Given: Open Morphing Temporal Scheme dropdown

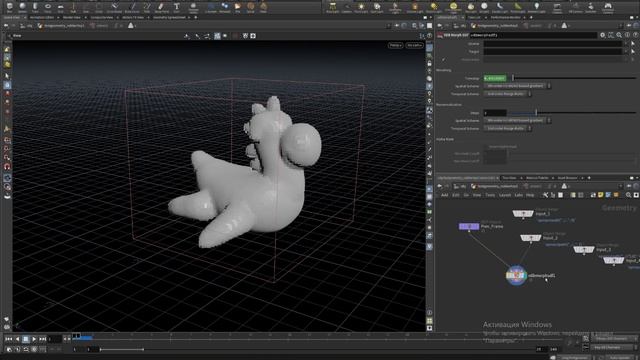Looking at the screenshot, I should (507, 94).
